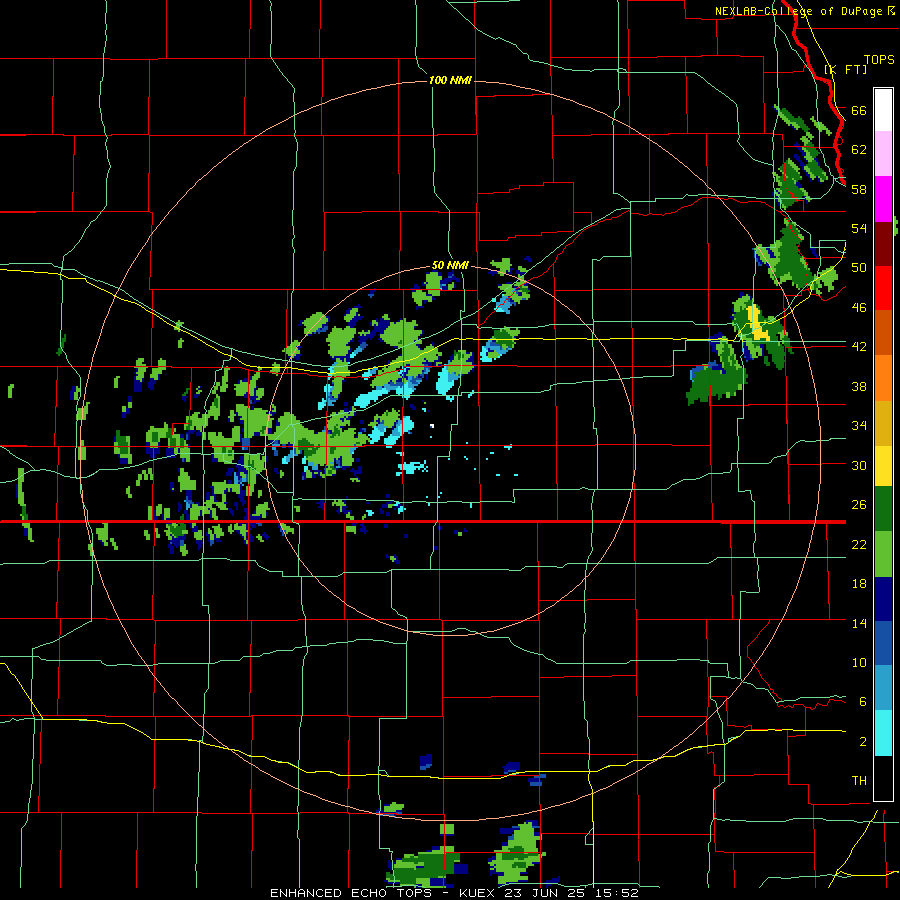The width and height of the screenshot is (900, 900).
Task: Click the "22" legend value
Action: (x=859, y=544)
